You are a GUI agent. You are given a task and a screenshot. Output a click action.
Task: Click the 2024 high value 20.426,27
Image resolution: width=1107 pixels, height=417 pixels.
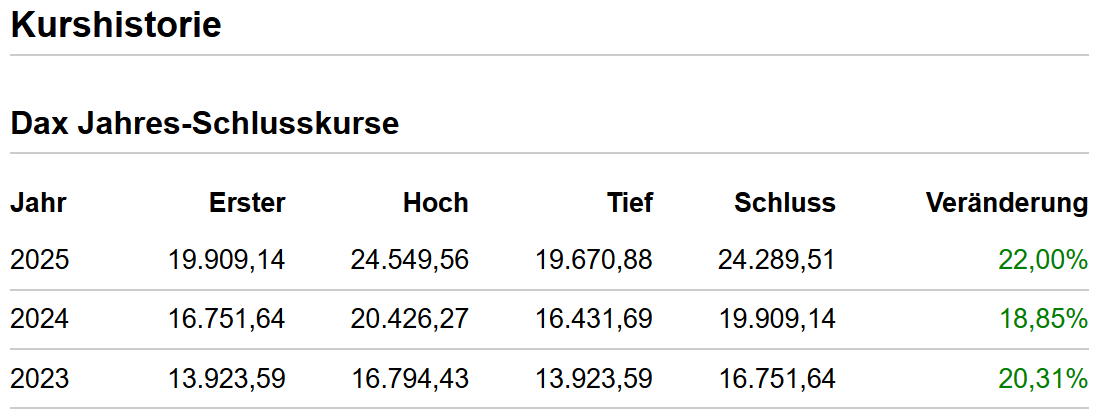pos(409,320)
